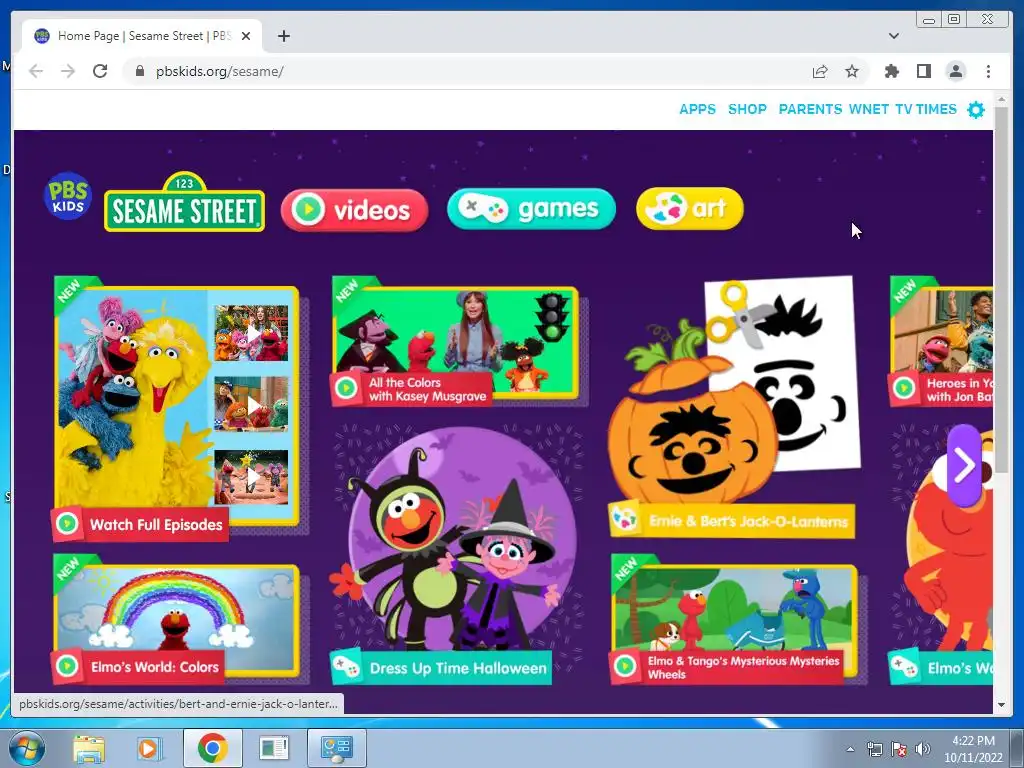Open the videos section button
The image size is (1024, 768).
pyautogui.click(x=355, y=210)
